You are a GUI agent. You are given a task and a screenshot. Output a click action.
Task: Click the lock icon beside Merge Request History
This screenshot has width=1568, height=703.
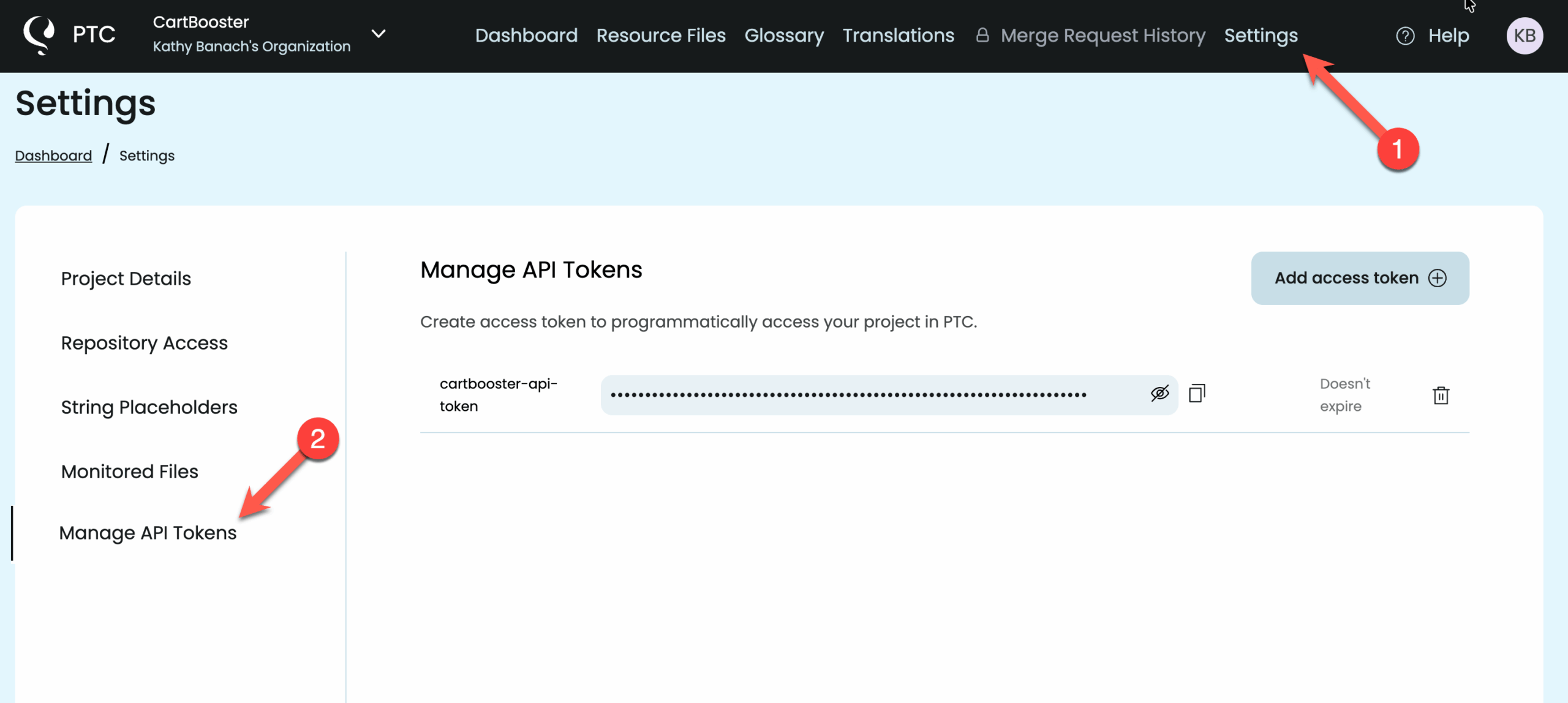(x=982, y=36)
